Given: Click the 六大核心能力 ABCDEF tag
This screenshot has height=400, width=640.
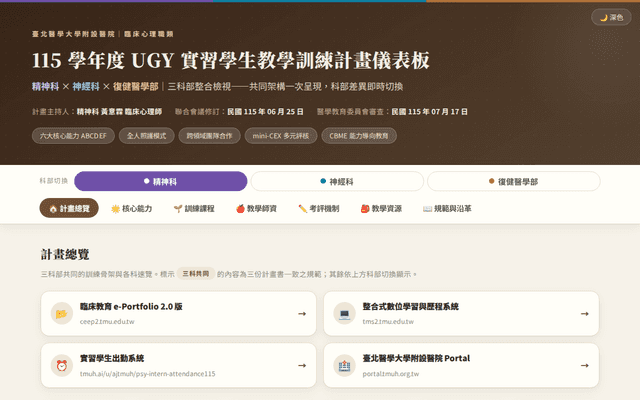Looking at the screenshot, I should [73, 136].
